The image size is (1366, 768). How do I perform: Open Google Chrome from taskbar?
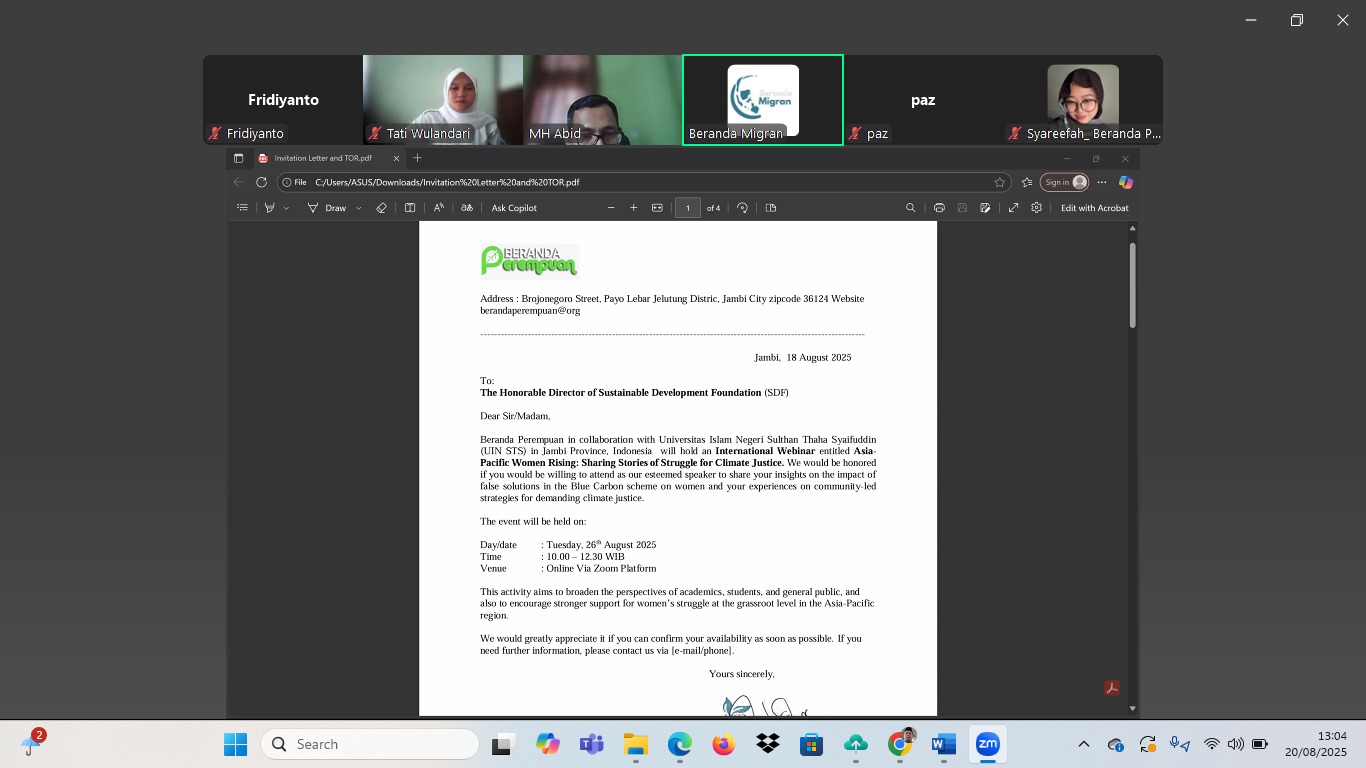tap(900, 744)
